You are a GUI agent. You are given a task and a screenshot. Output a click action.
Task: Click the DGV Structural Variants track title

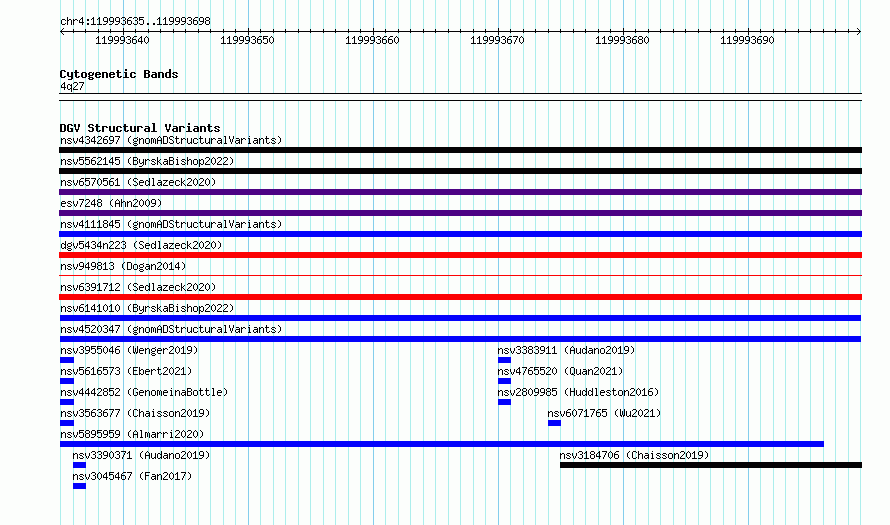(x=140, y=128)
